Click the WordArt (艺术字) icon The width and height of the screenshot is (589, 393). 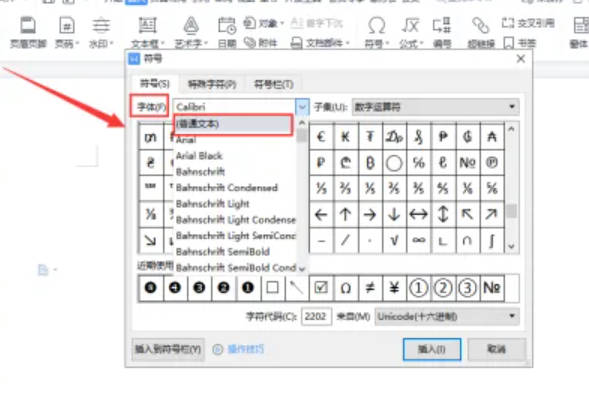(x=191, y=25)
